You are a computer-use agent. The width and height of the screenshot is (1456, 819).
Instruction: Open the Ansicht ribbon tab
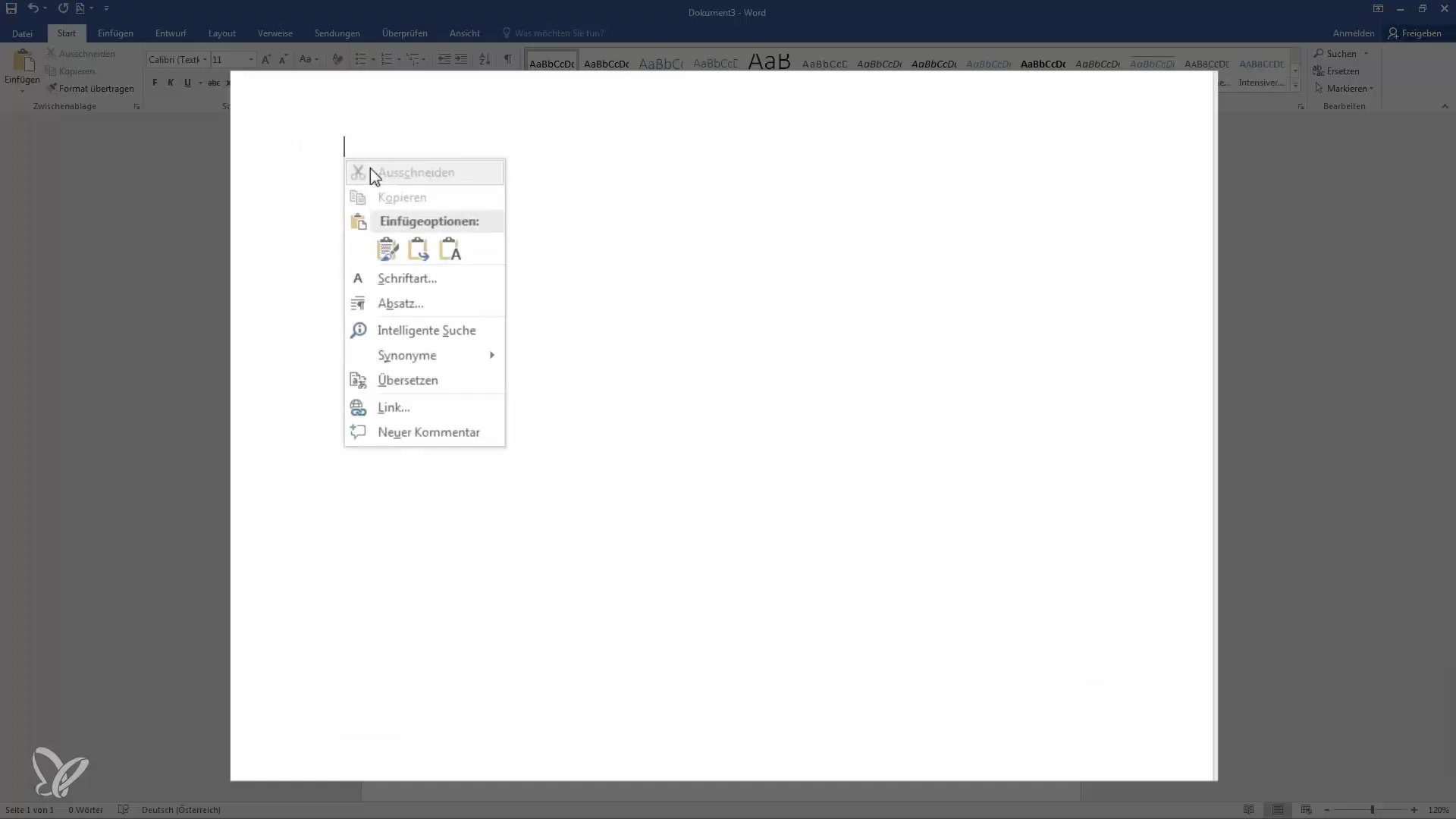point(465,33)
